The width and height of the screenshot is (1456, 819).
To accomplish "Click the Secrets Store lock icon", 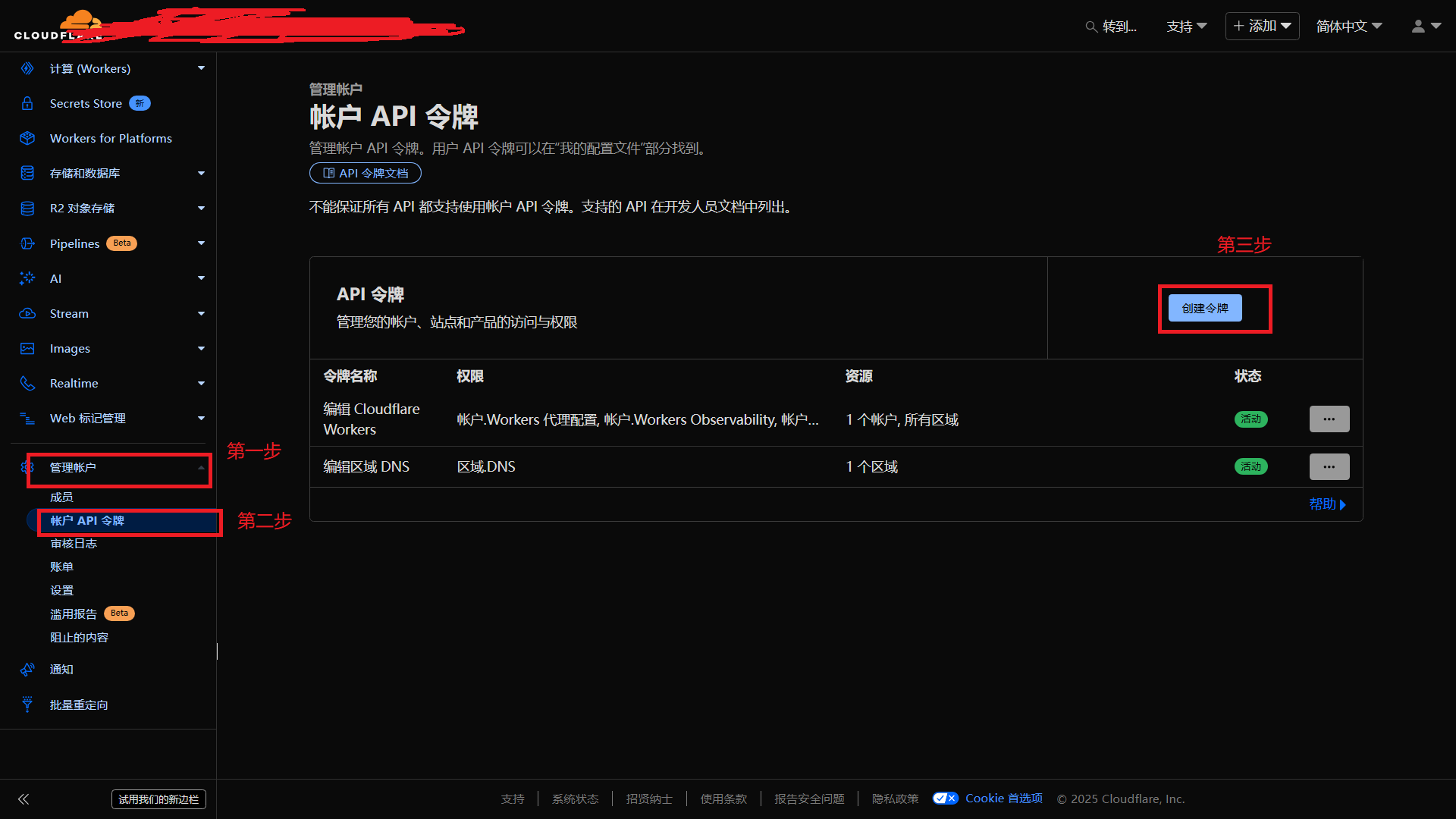I will tap(27, 103).
